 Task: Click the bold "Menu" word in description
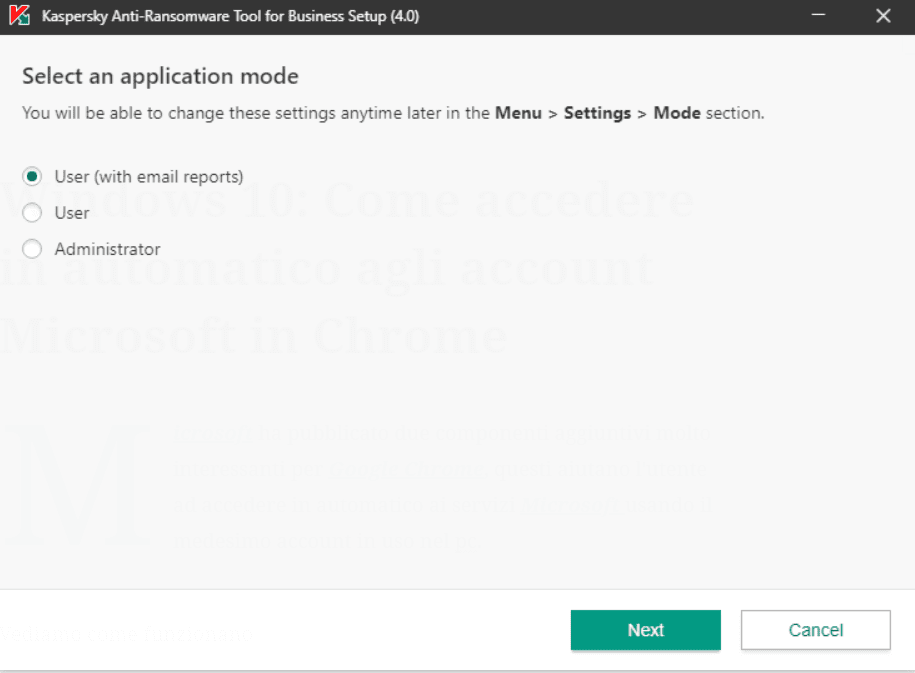518,113
